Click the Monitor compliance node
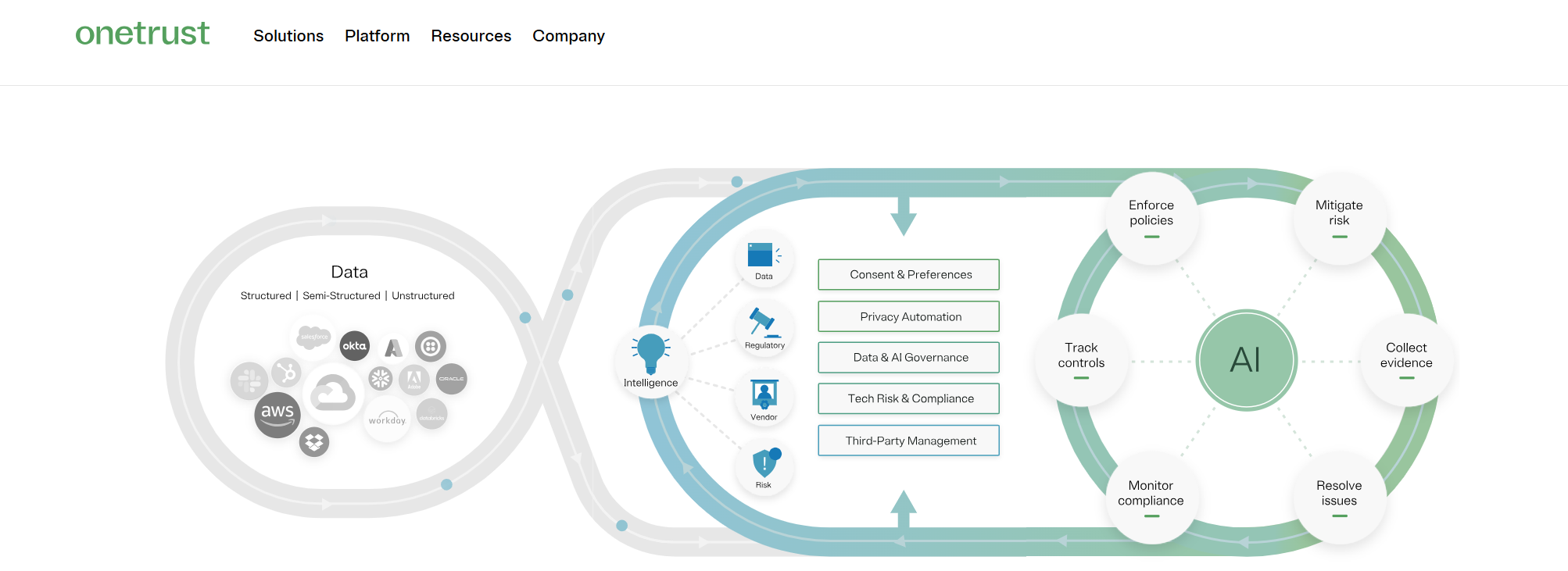The image size is (1568, 571). click(x=1151, y=498)
